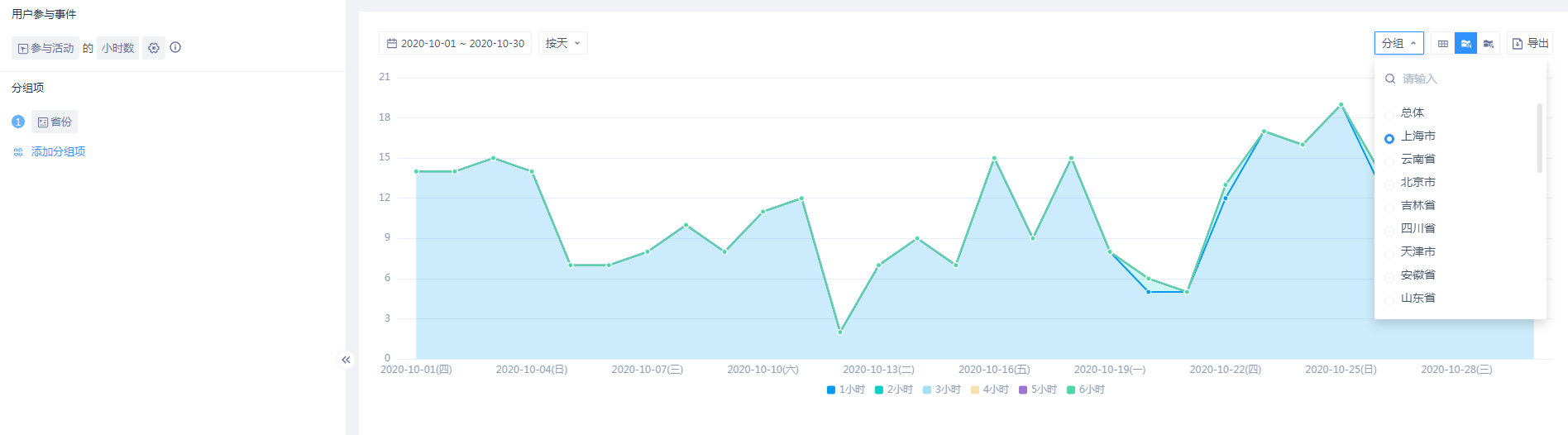This screenshot has width=1568, height=435.
Task: Click the numbered badge 1 beside 省份
Action: coord(18,122)
